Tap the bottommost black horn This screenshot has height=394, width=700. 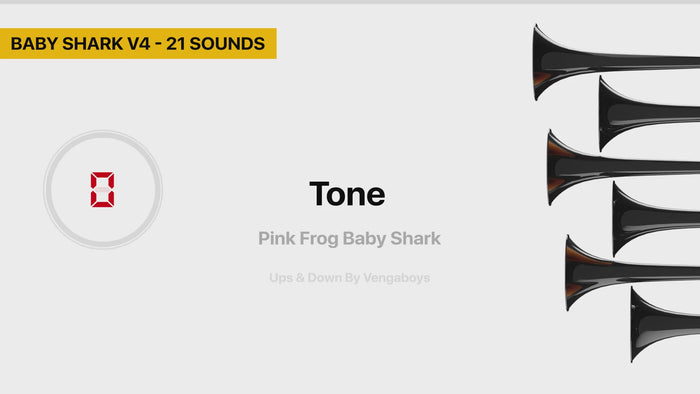(x=665, y=324)
